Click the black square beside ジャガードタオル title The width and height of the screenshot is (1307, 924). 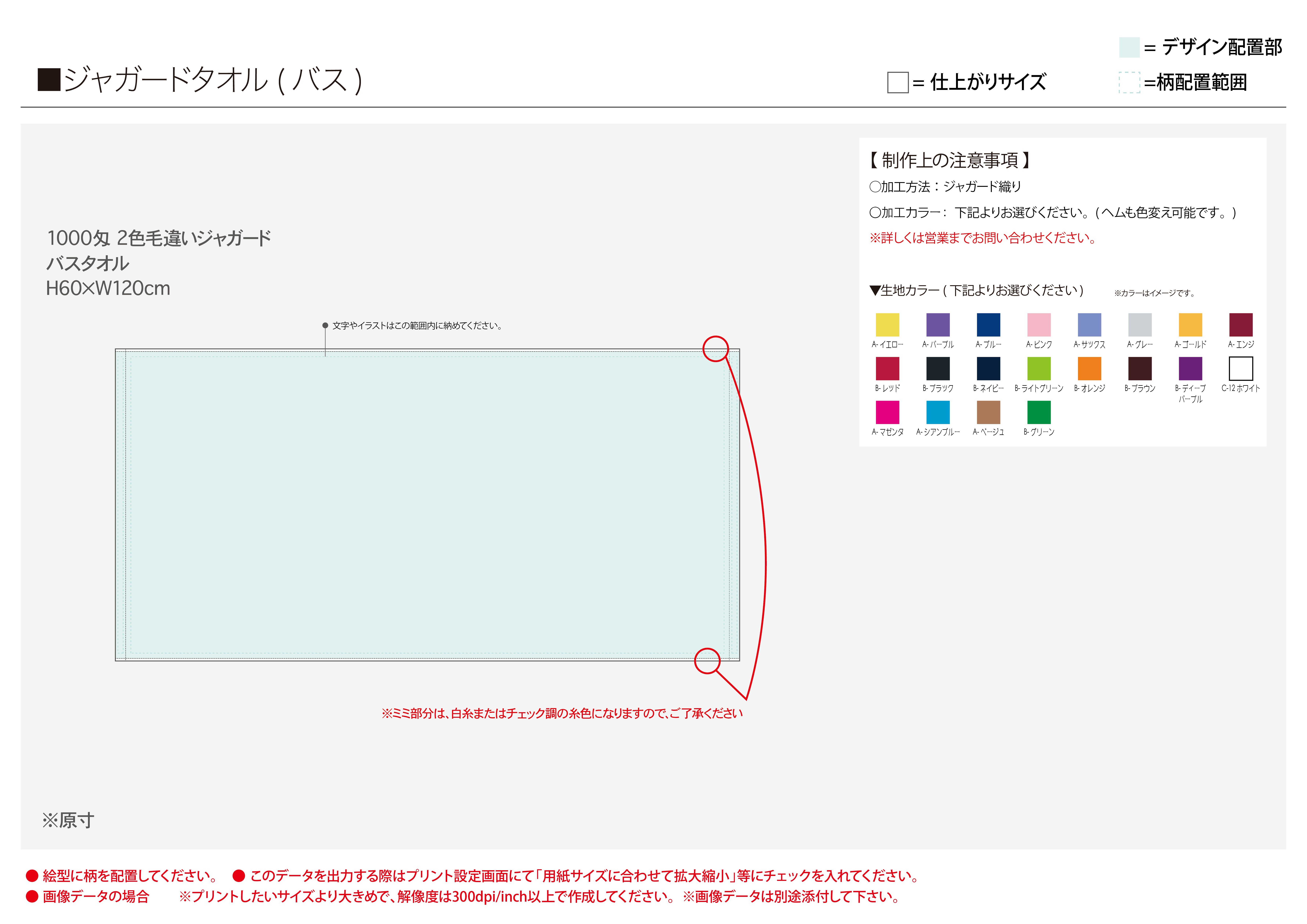point(49,80)
